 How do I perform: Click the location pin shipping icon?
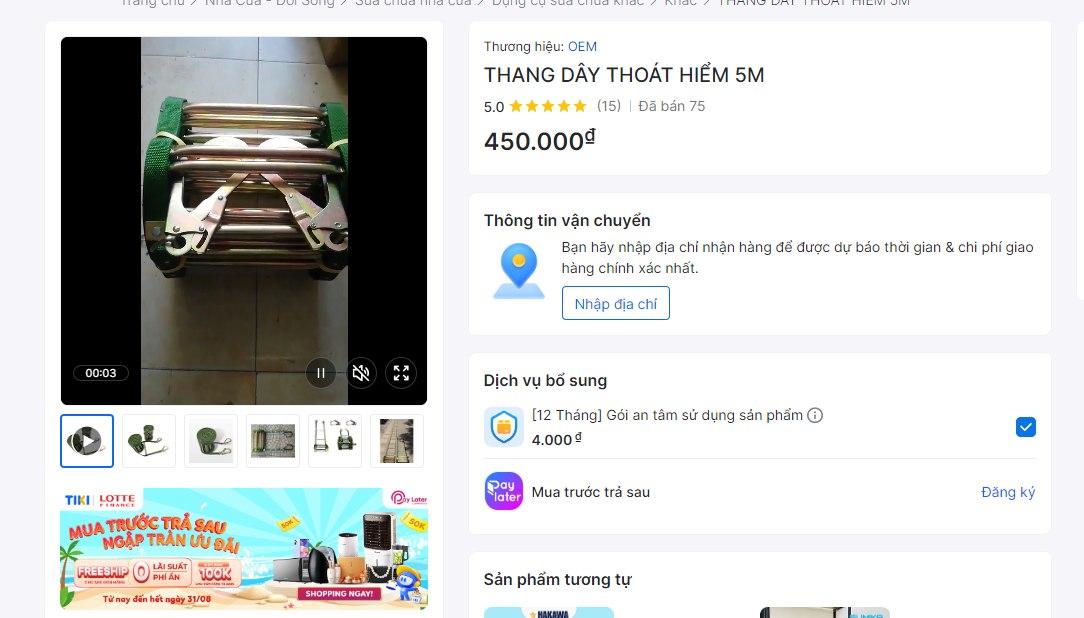518,271
